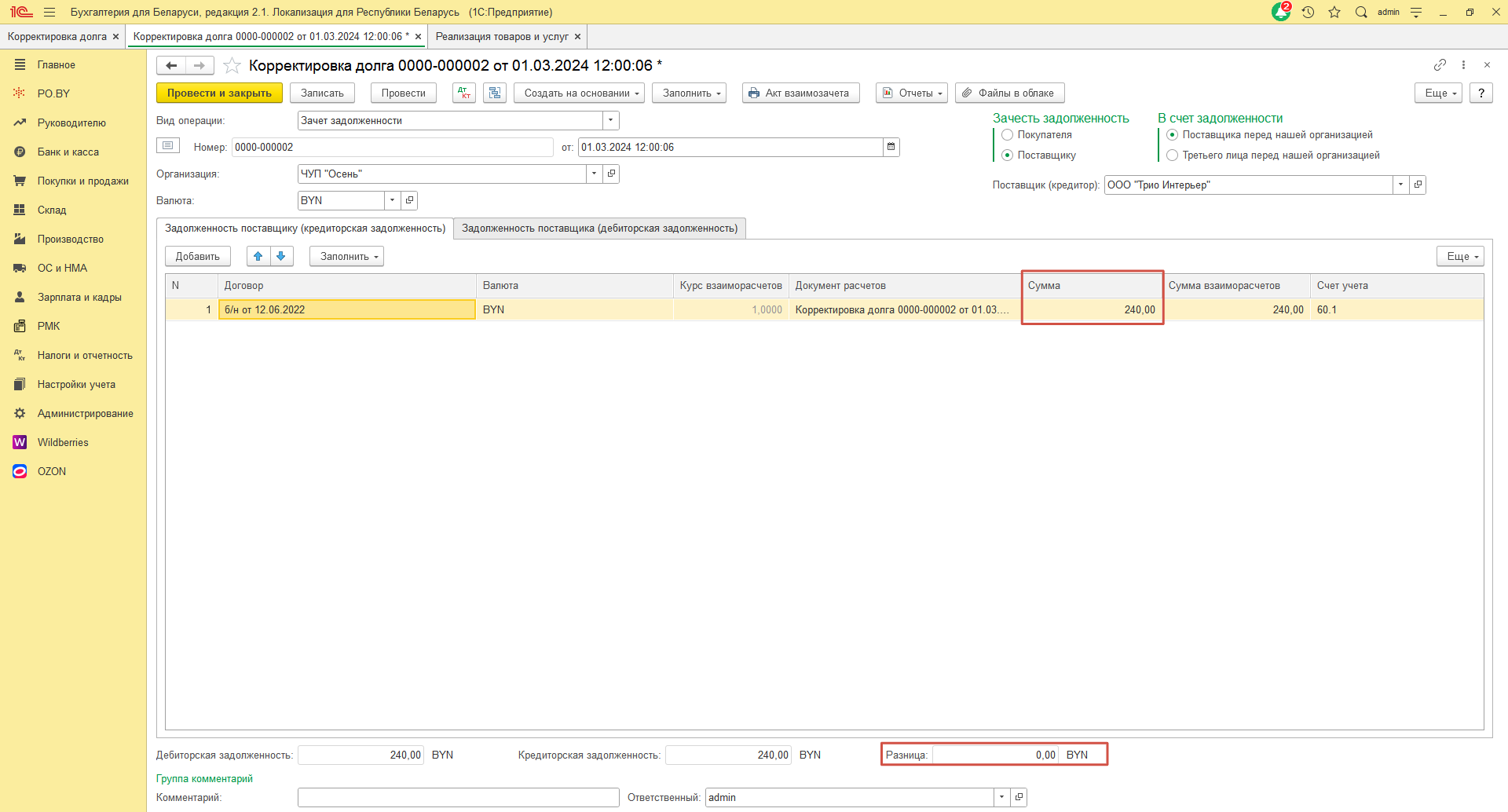Switch to Корректировка долга list tab
This screenshot has height=812, width=1508.
[x=57, y=36]
